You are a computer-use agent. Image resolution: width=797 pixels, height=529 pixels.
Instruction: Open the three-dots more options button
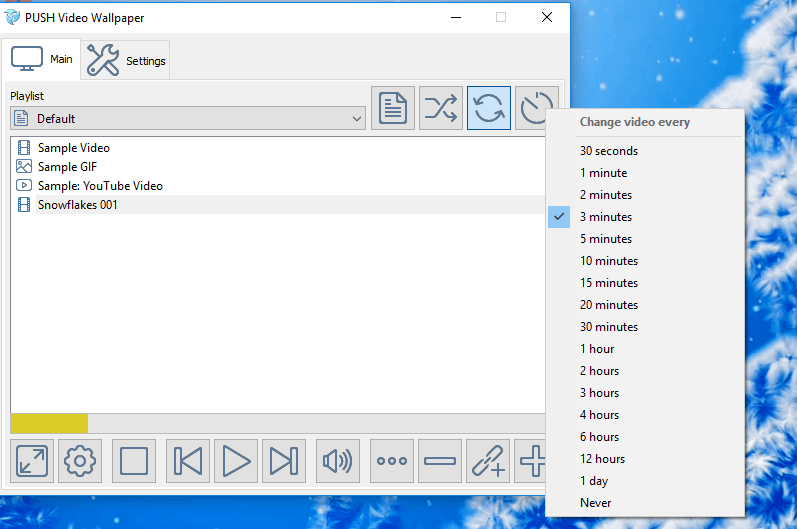(x=392, y=461)
